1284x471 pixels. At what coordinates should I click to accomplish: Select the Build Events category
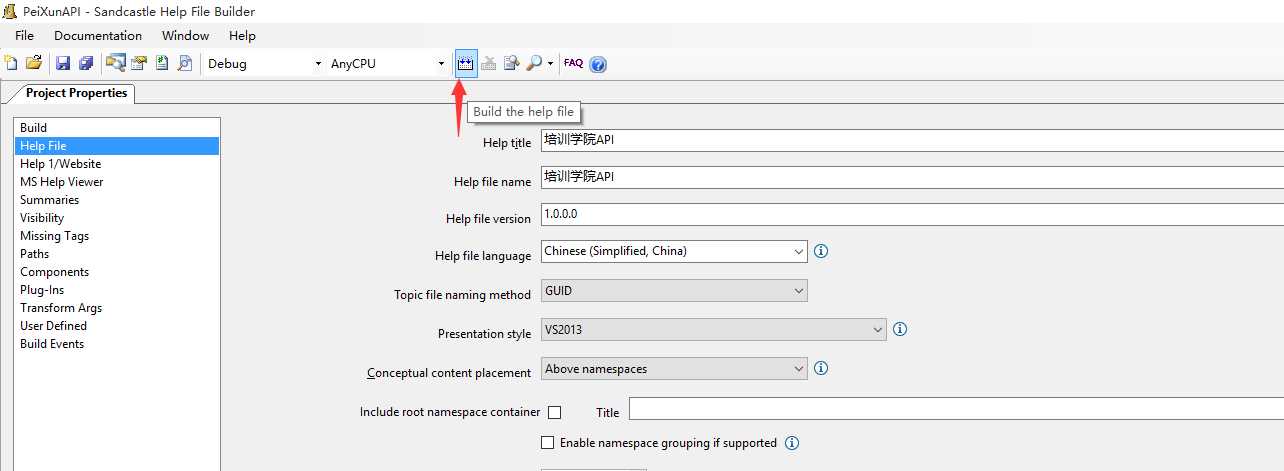tap(117, 344)
